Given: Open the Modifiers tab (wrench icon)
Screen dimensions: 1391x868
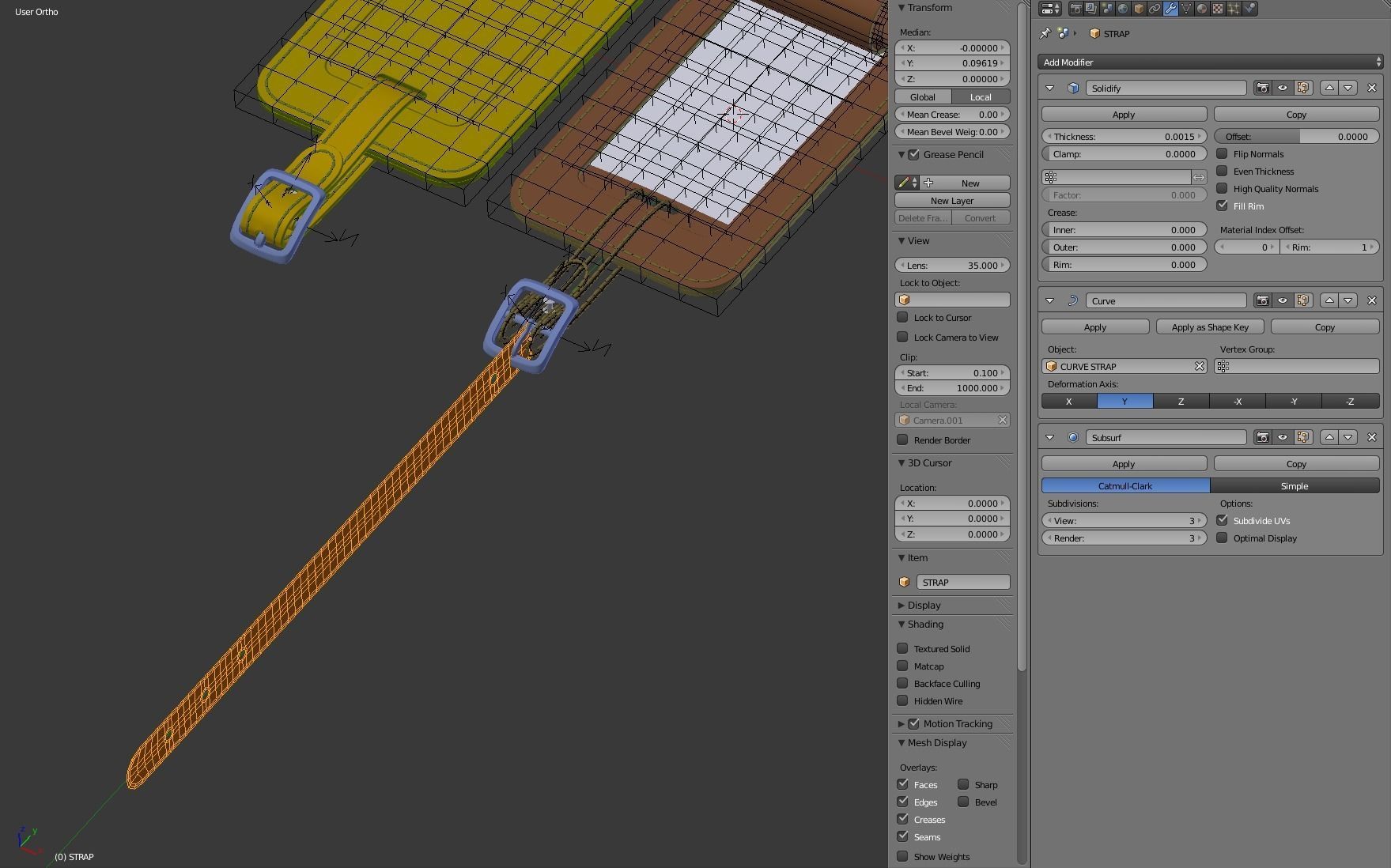Looking at the screenshot, I should (x=1170, y=9).
